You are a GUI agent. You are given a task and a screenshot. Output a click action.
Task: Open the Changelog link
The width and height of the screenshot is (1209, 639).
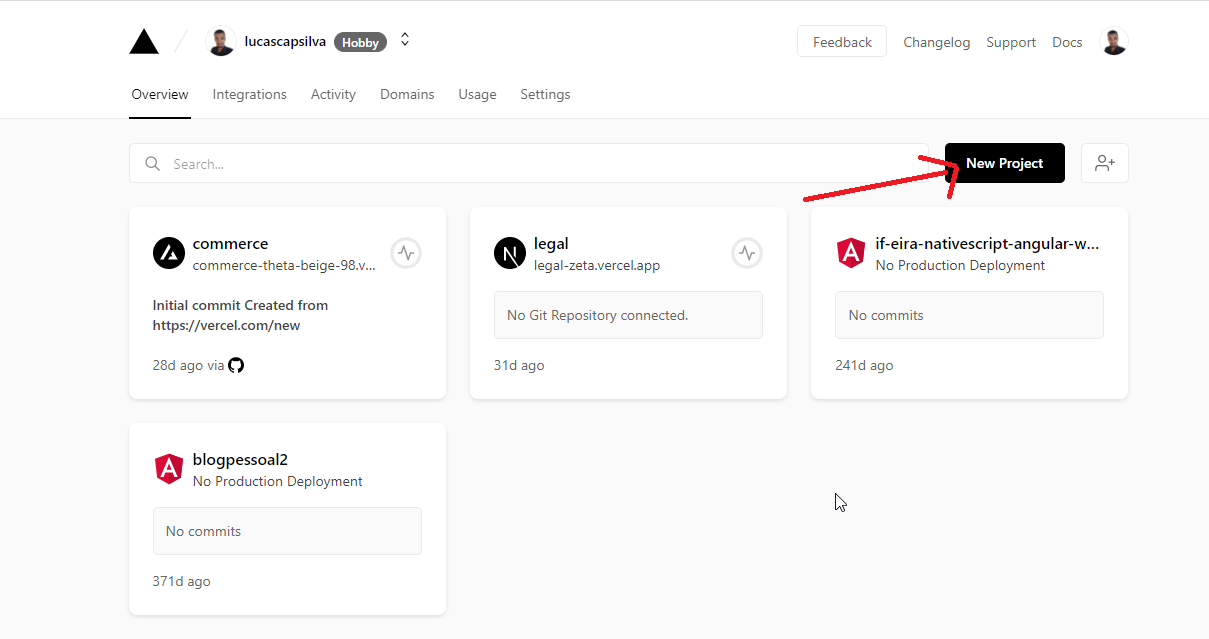(x=937, y=42)
